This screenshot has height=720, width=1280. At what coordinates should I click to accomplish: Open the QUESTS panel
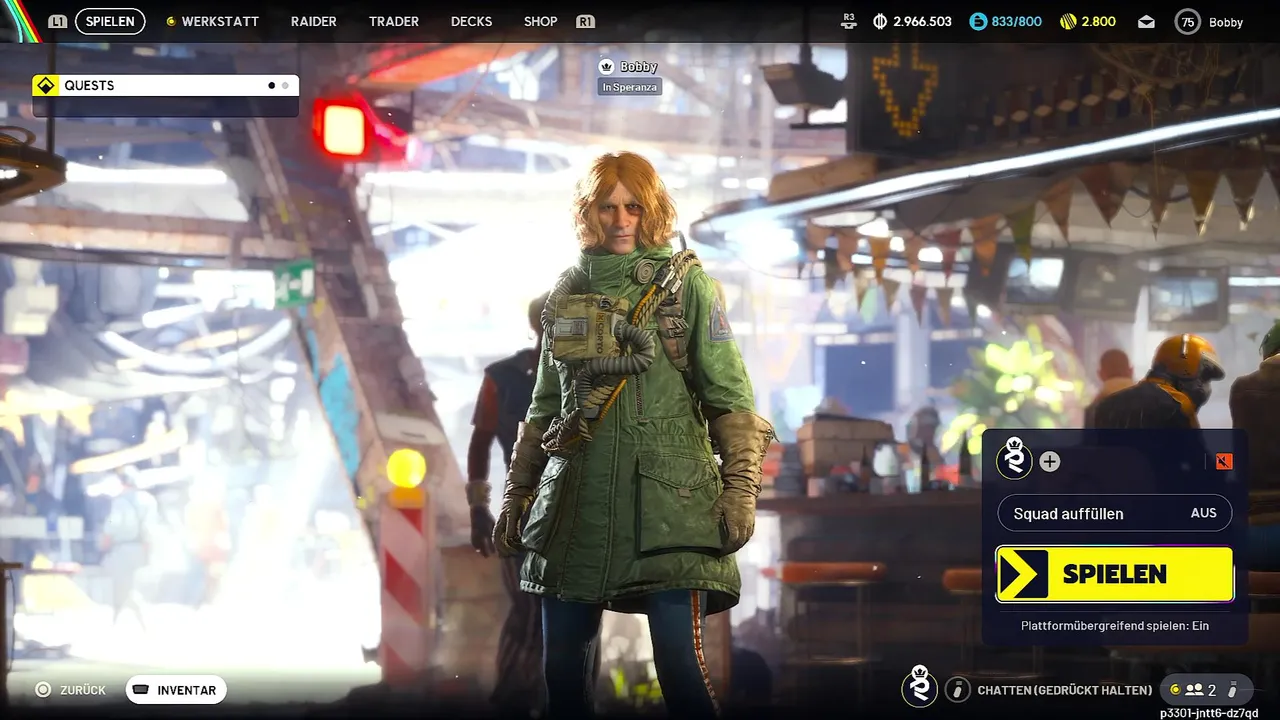click(x=165, y=86)
